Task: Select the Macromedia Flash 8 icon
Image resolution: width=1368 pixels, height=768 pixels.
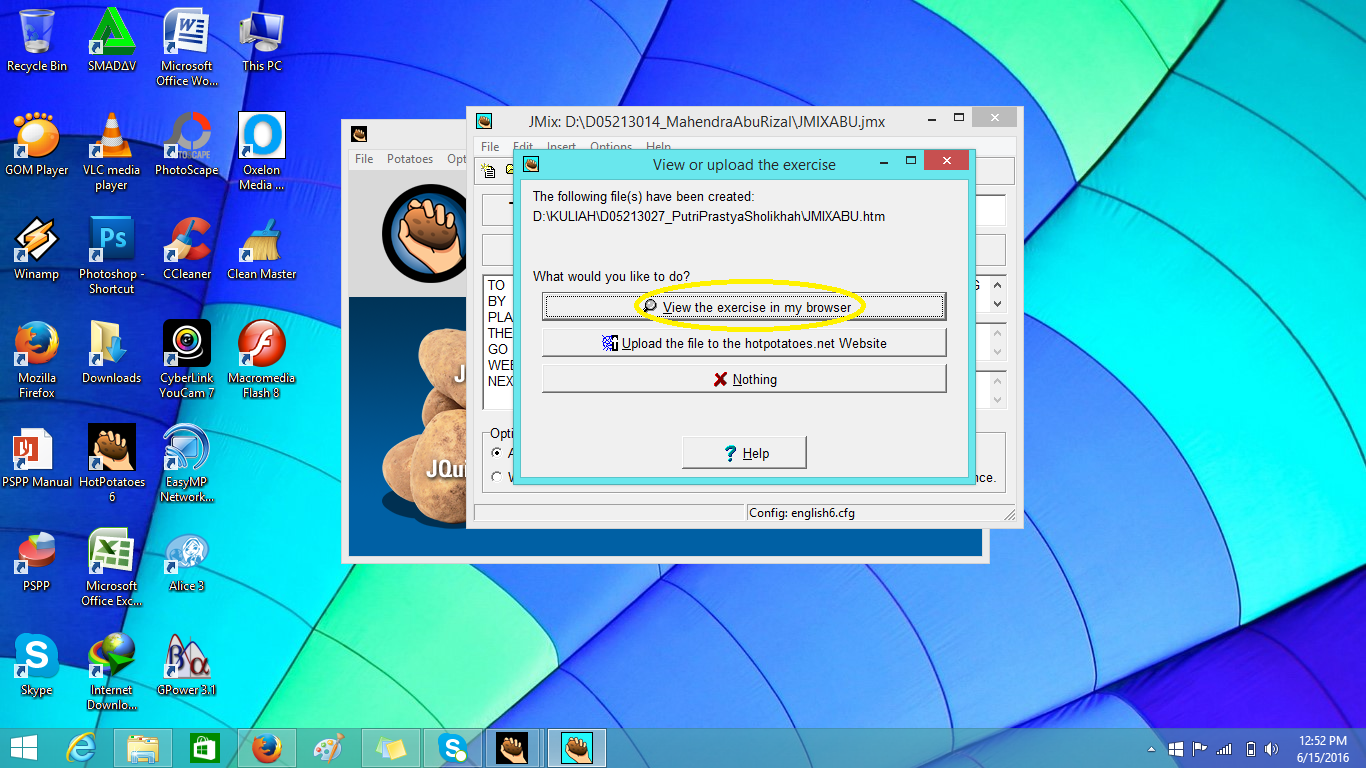Action: click(x=261, y=360)
